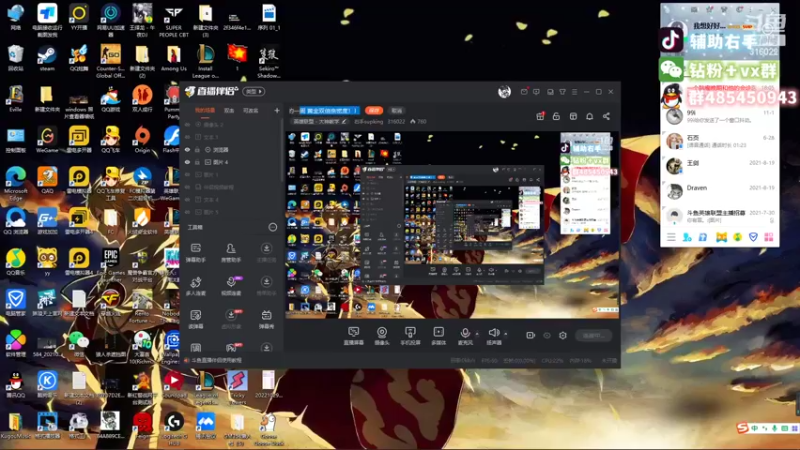Image resolution: width=800 pixels, height=450 pixels.
Task: Add 摄像头 camera source from bottom bar
Action: pyautogui.click(x=382, y=336)
